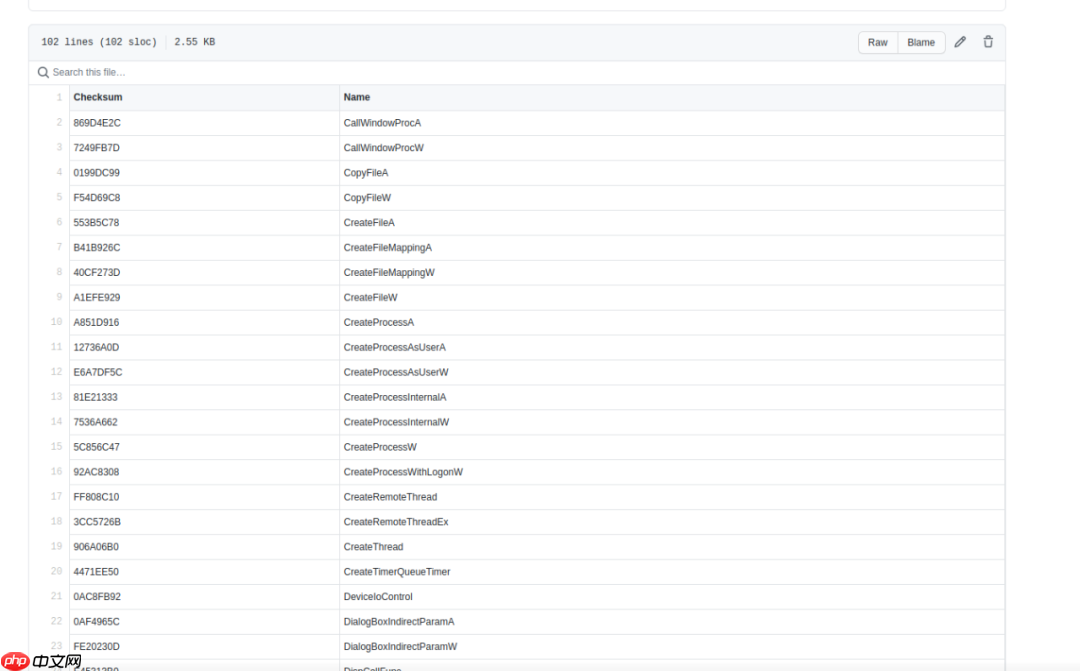Click the pencil icon to edit file
1080x671 pixels.
(x=960, y=42)
